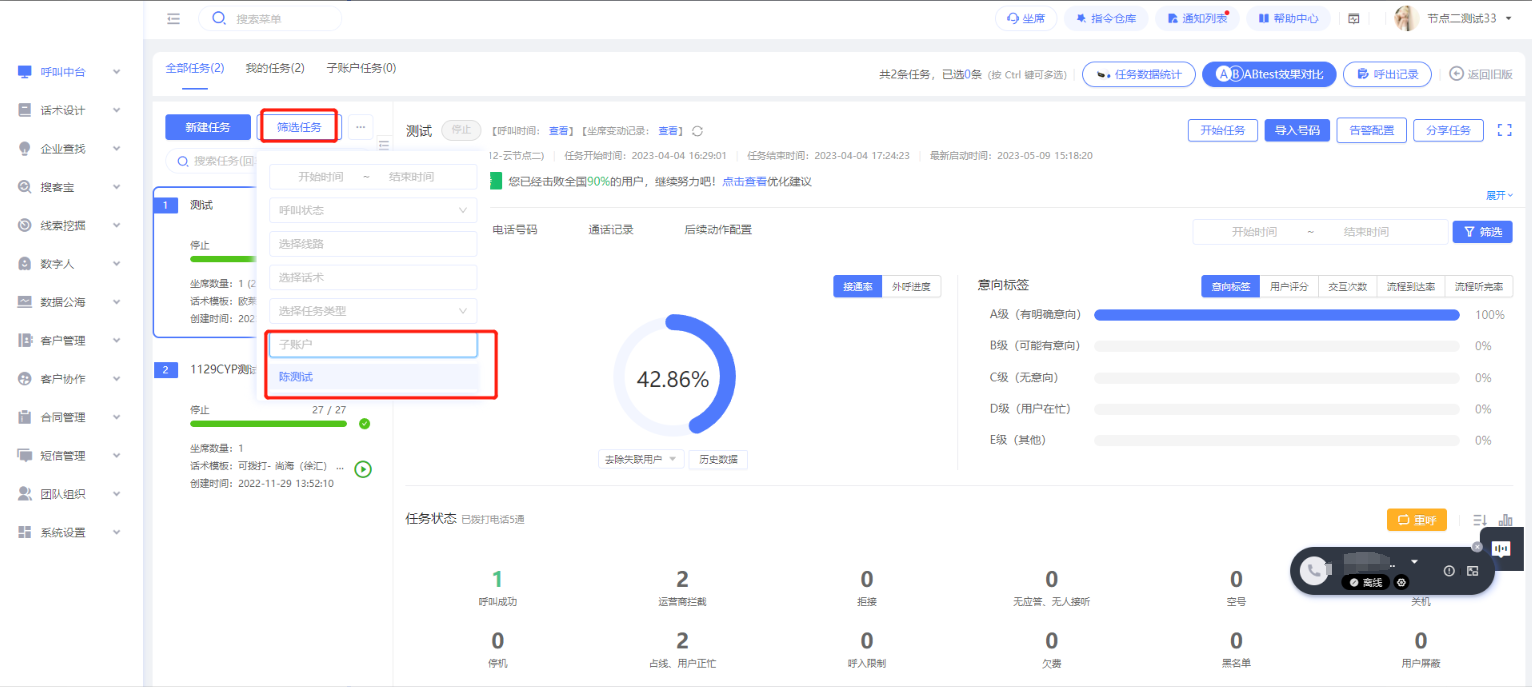Open the 选择任务类型 dropdown
1532x687 pixels.
373,311
